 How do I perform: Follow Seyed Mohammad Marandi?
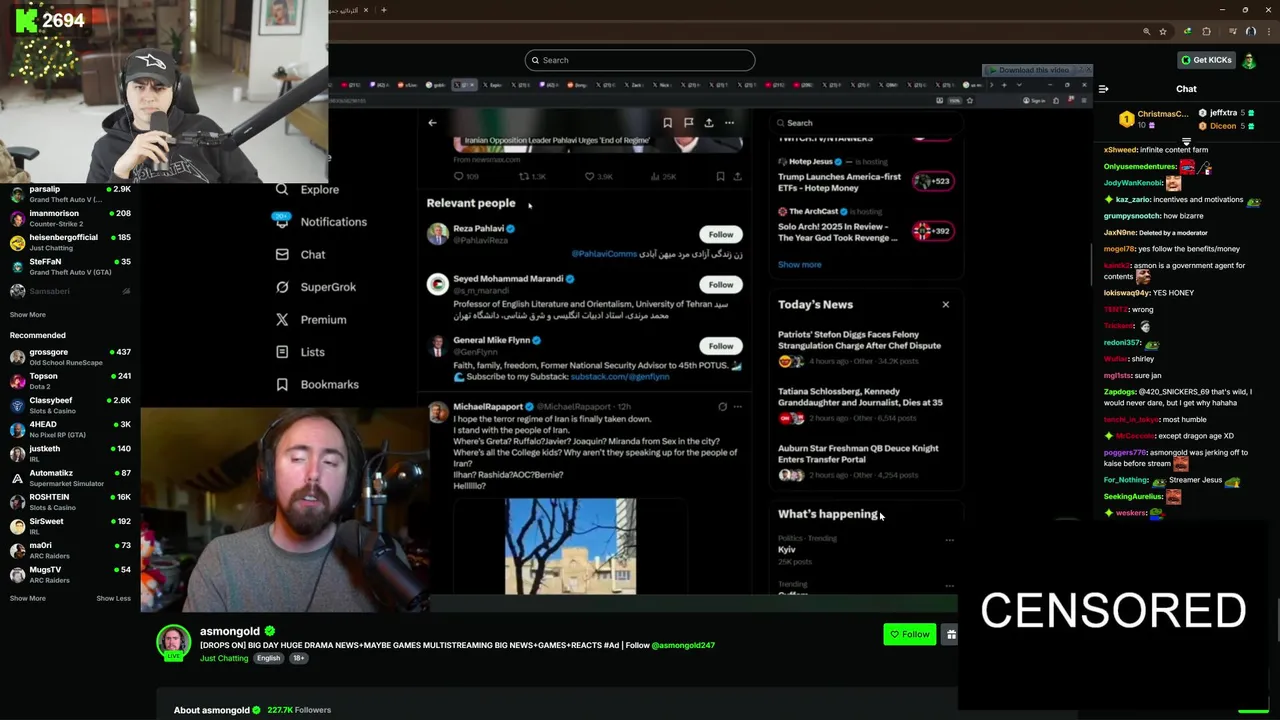tap(721, 285)
